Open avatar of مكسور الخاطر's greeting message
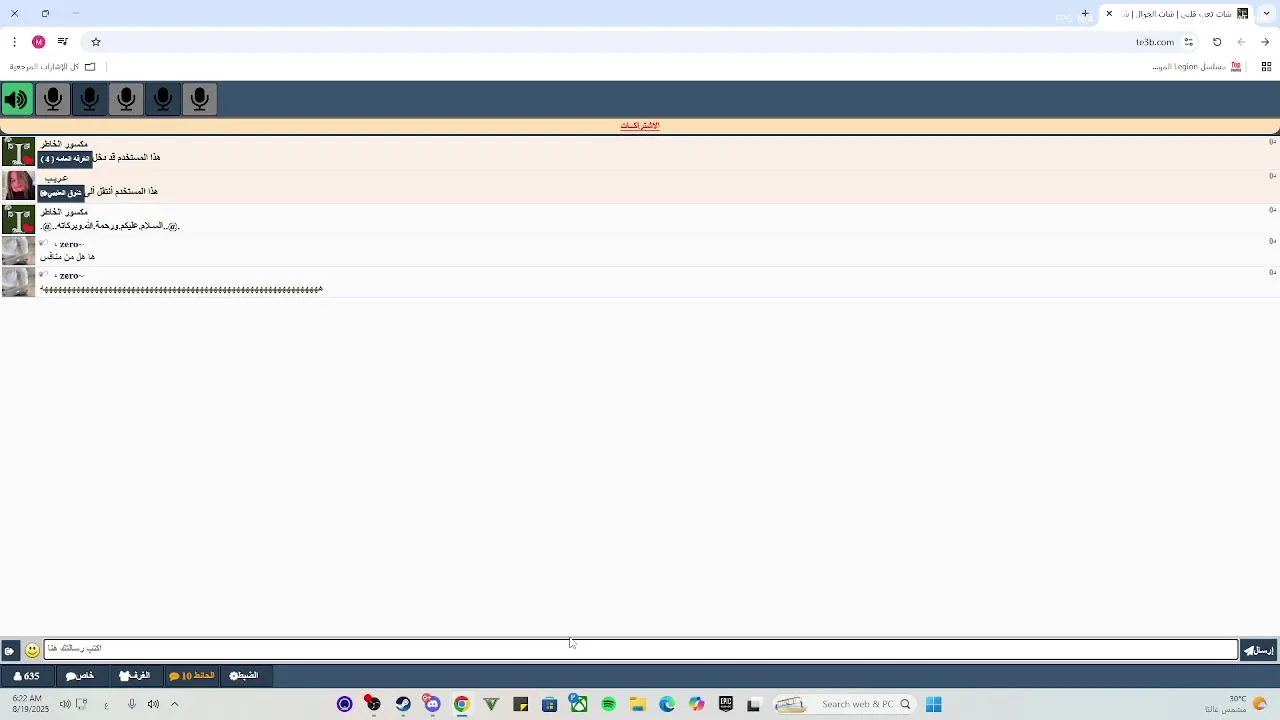This screenshot has width=1280, height=720. 18,220
